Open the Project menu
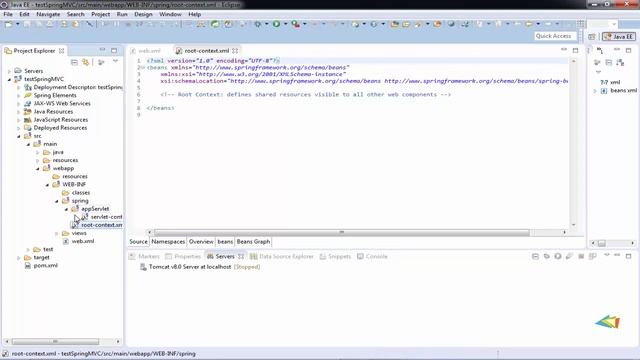 100,14
